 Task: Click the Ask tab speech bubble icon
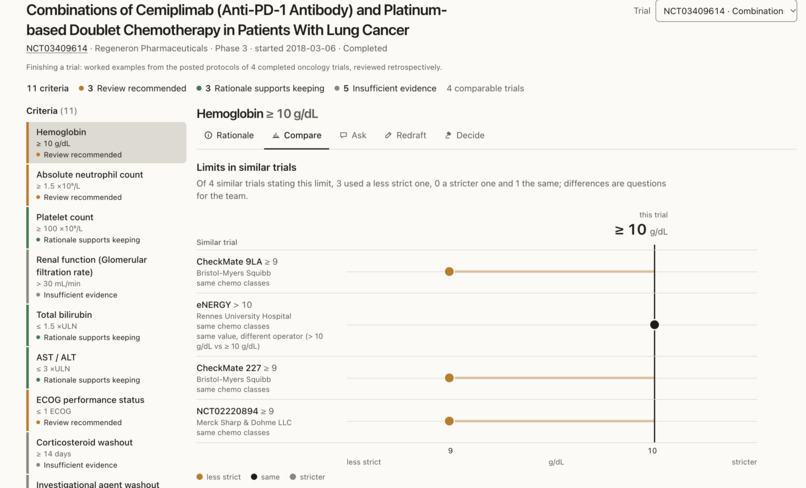pos(343,135)
